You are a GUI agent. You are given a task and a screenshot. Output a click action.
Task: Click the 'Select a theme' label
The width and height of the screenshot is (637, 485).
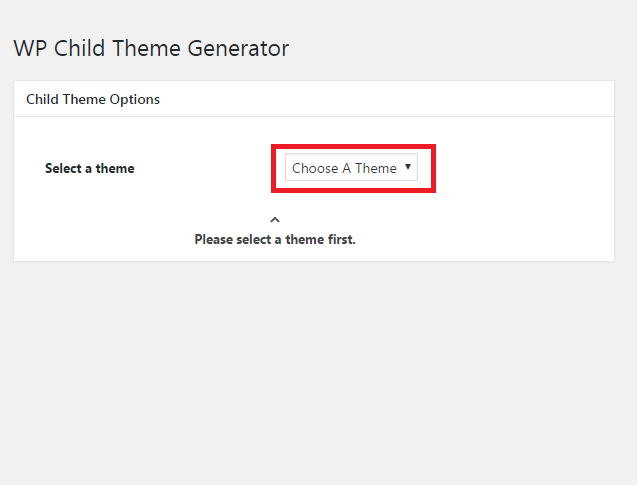coord(89,168)
